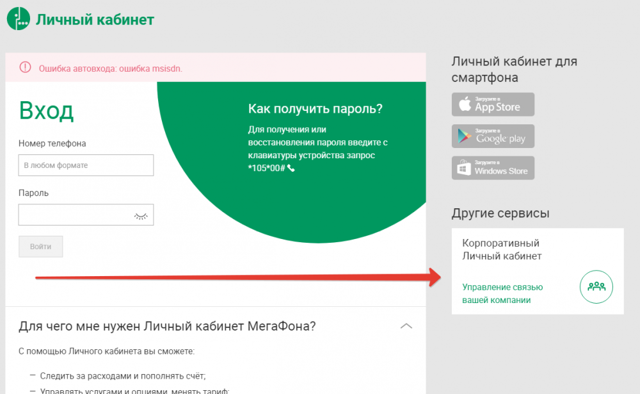Open the Windows Store download badge
Screen dimensions: 640x394
pos(493,168)
